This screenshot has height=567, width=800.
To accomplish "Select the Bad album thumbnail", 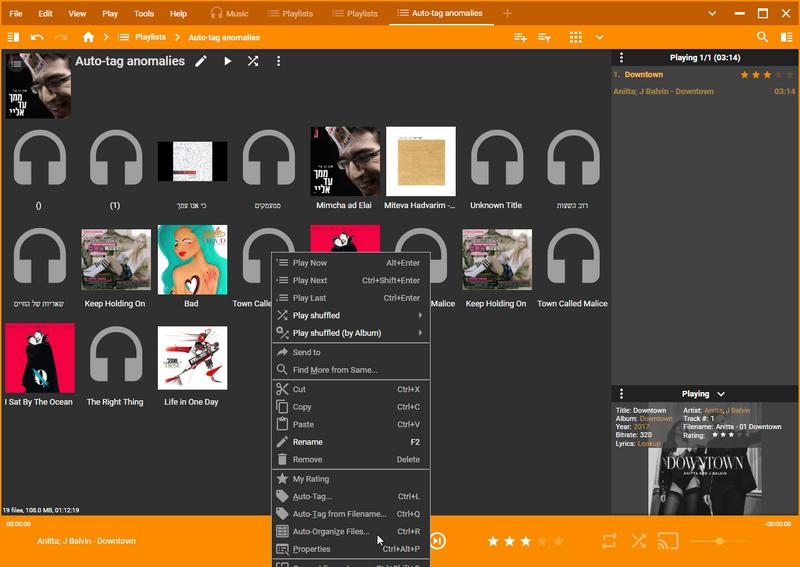I will pos(192,260).
